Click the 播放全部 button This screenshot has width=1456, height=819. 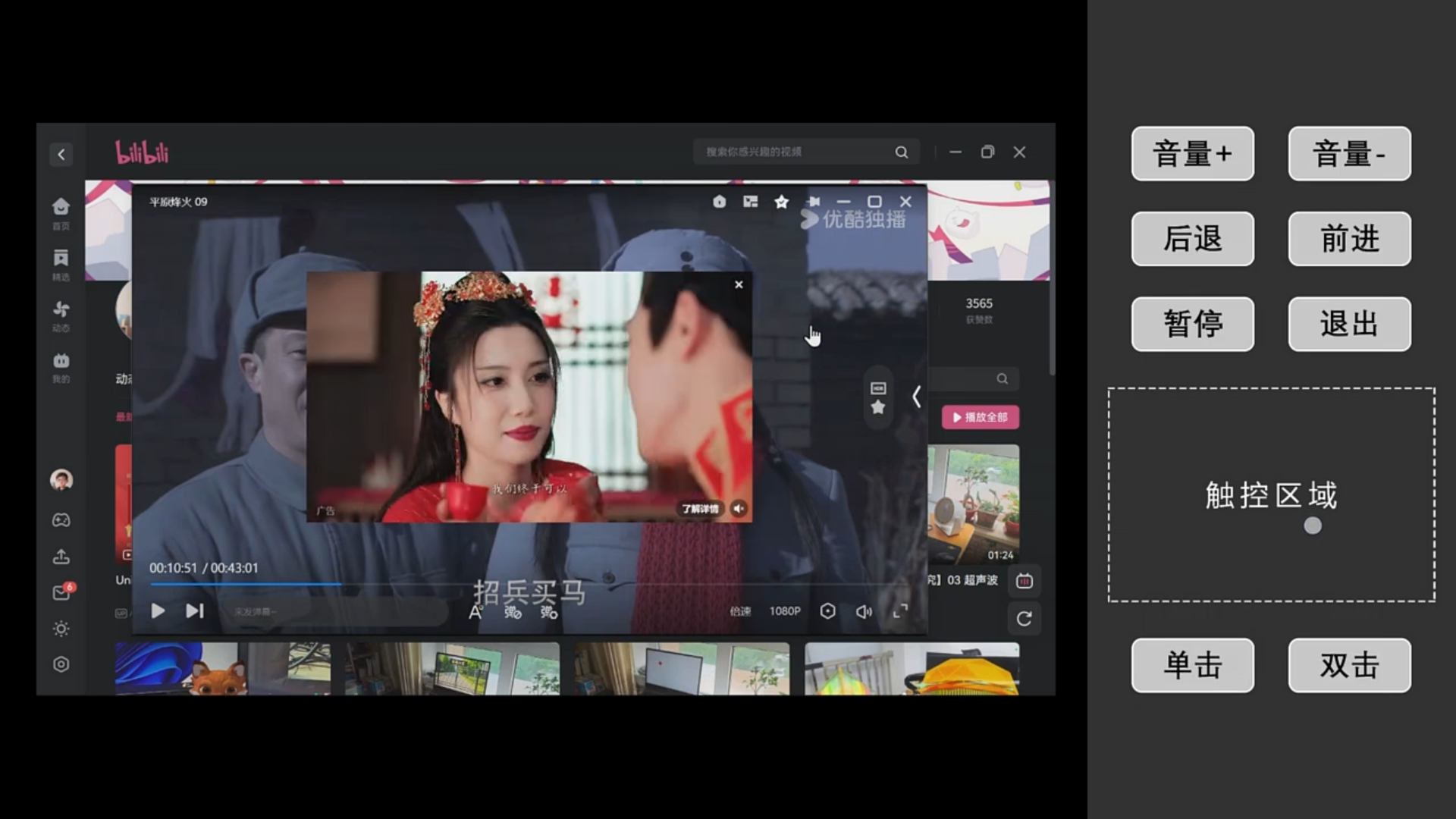tap(980, 417)
